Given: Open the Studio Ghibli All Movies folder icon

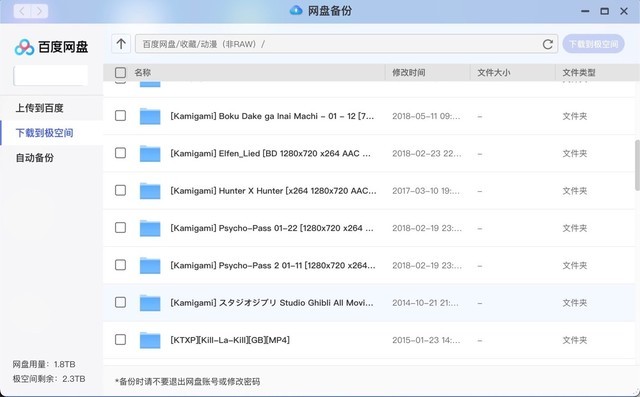Looking at the screenshot, I should click(x=150, y=303).
